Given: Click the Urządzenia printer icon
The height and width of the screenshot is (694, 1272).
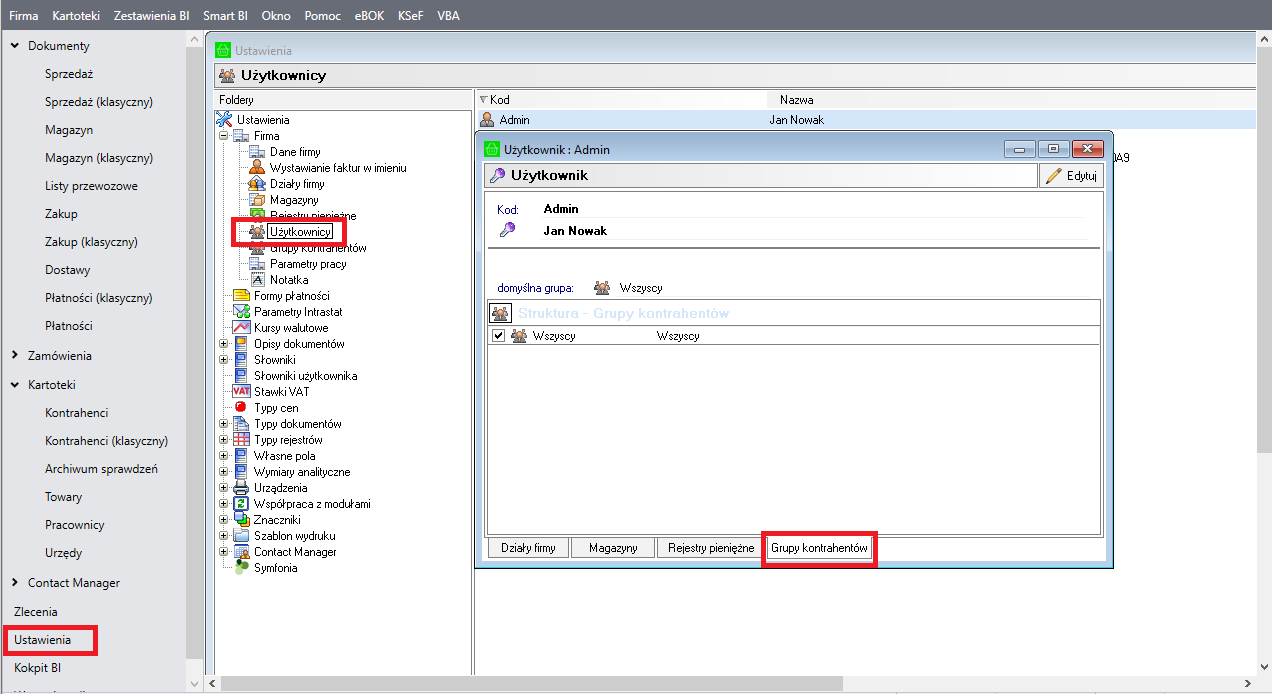Looking at the screenshot, I should point(240,488).
